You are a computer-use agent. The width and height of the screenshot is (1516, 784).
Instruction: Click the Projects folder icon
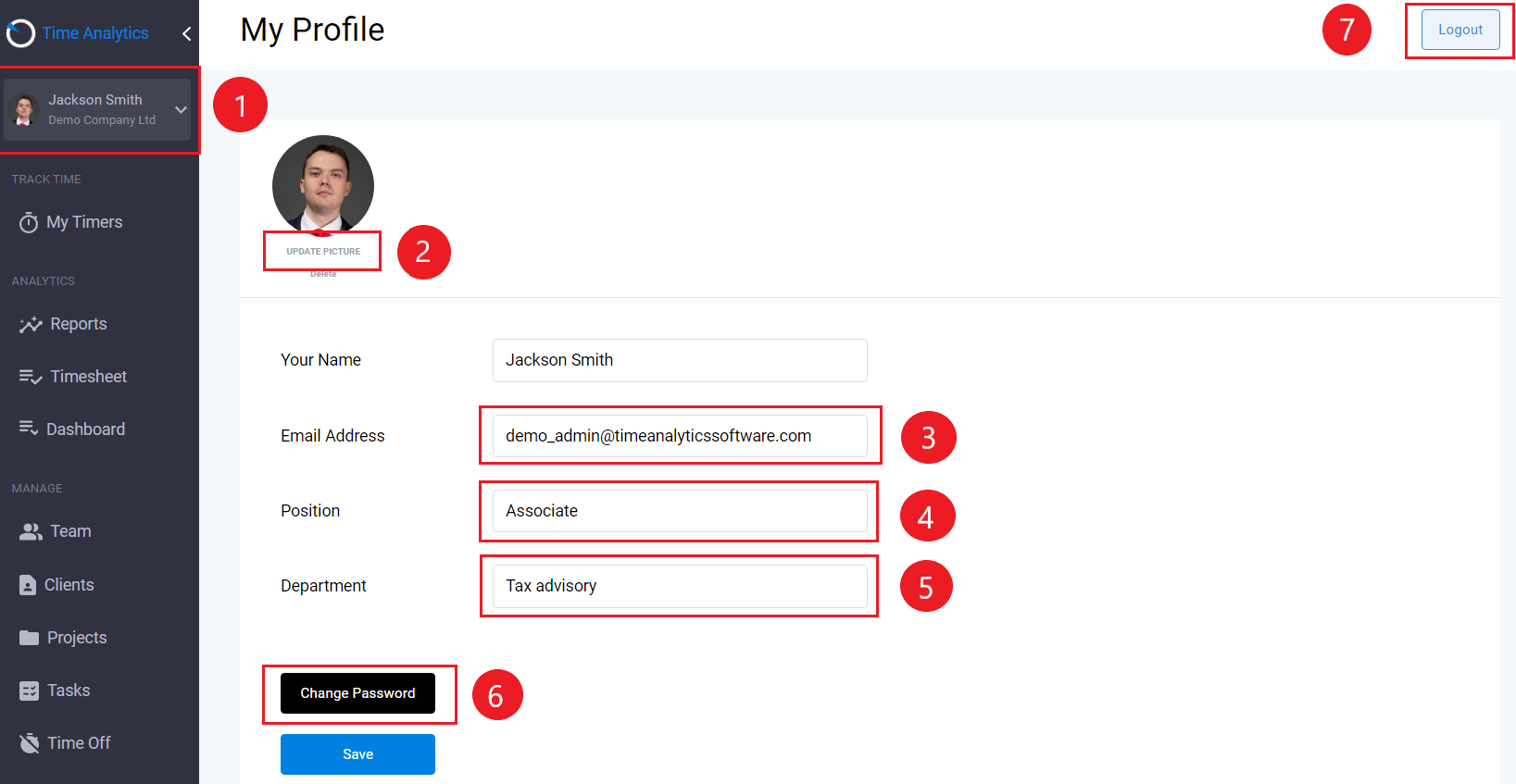[29, 638]
